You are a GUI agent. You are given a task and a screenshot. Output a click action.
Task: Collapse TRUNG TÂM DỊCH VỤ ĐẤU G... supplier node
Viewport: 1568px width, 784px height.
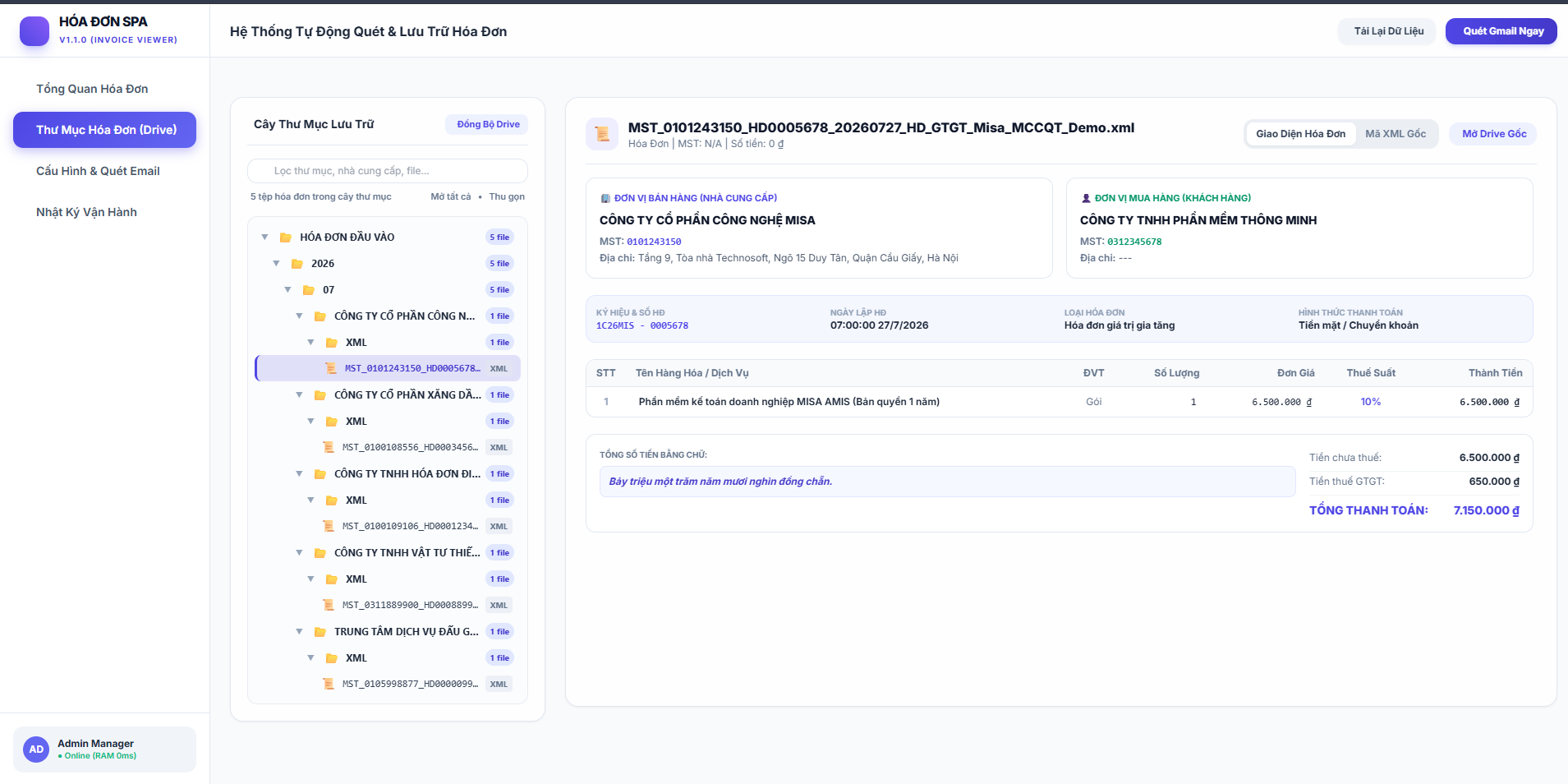click(x=299, y=632)
